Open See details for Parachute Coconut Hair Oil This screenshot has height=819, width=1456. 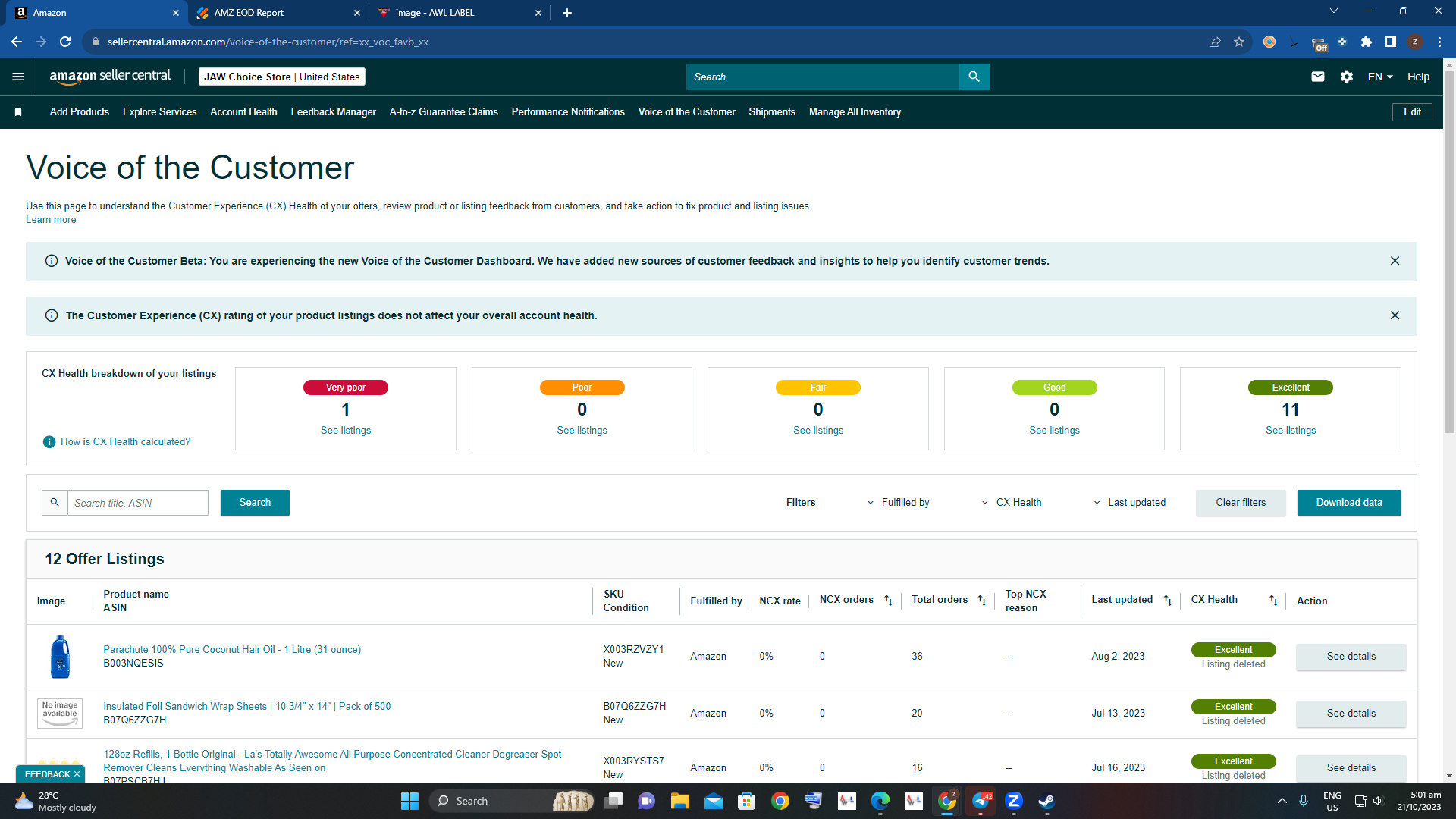pyautogui.click(x=1351, y=657)
